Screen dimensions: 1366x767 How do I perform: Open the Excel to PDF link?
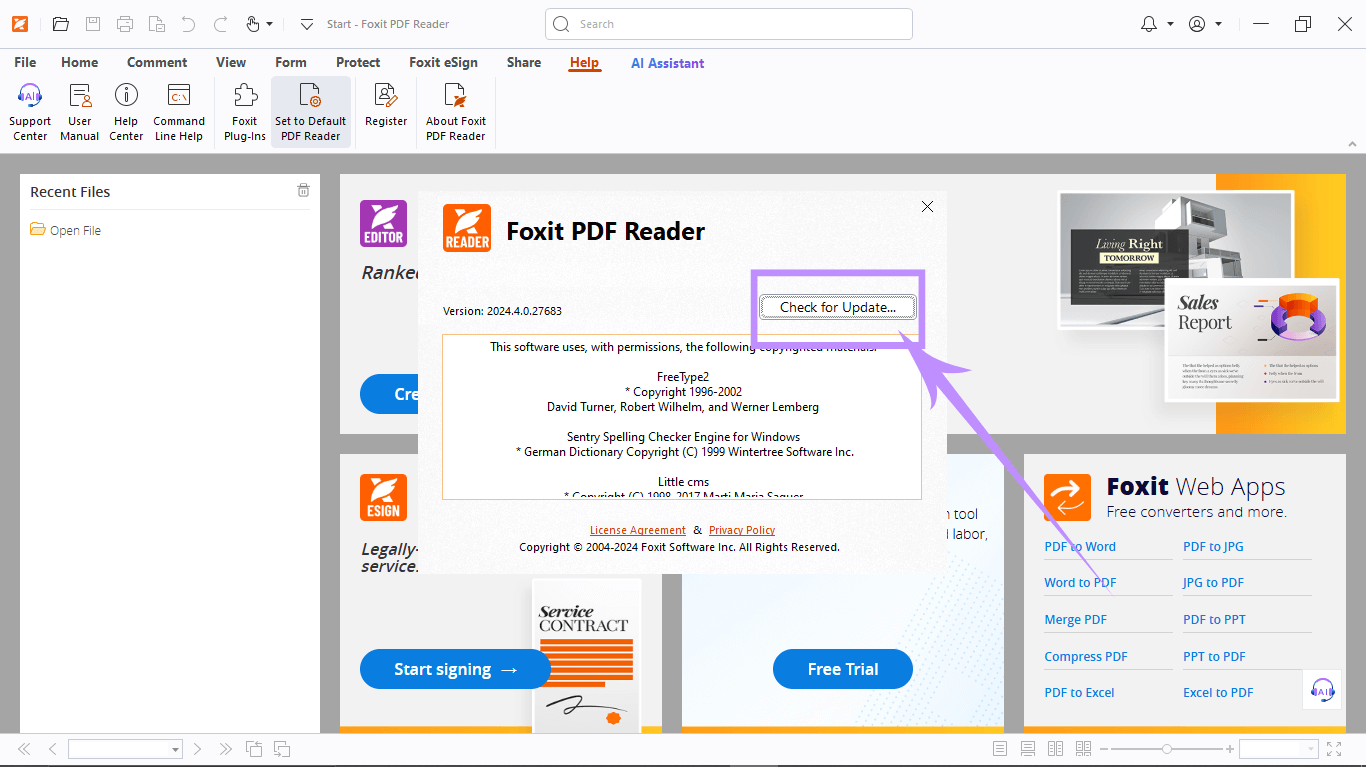coord(1218,692)
